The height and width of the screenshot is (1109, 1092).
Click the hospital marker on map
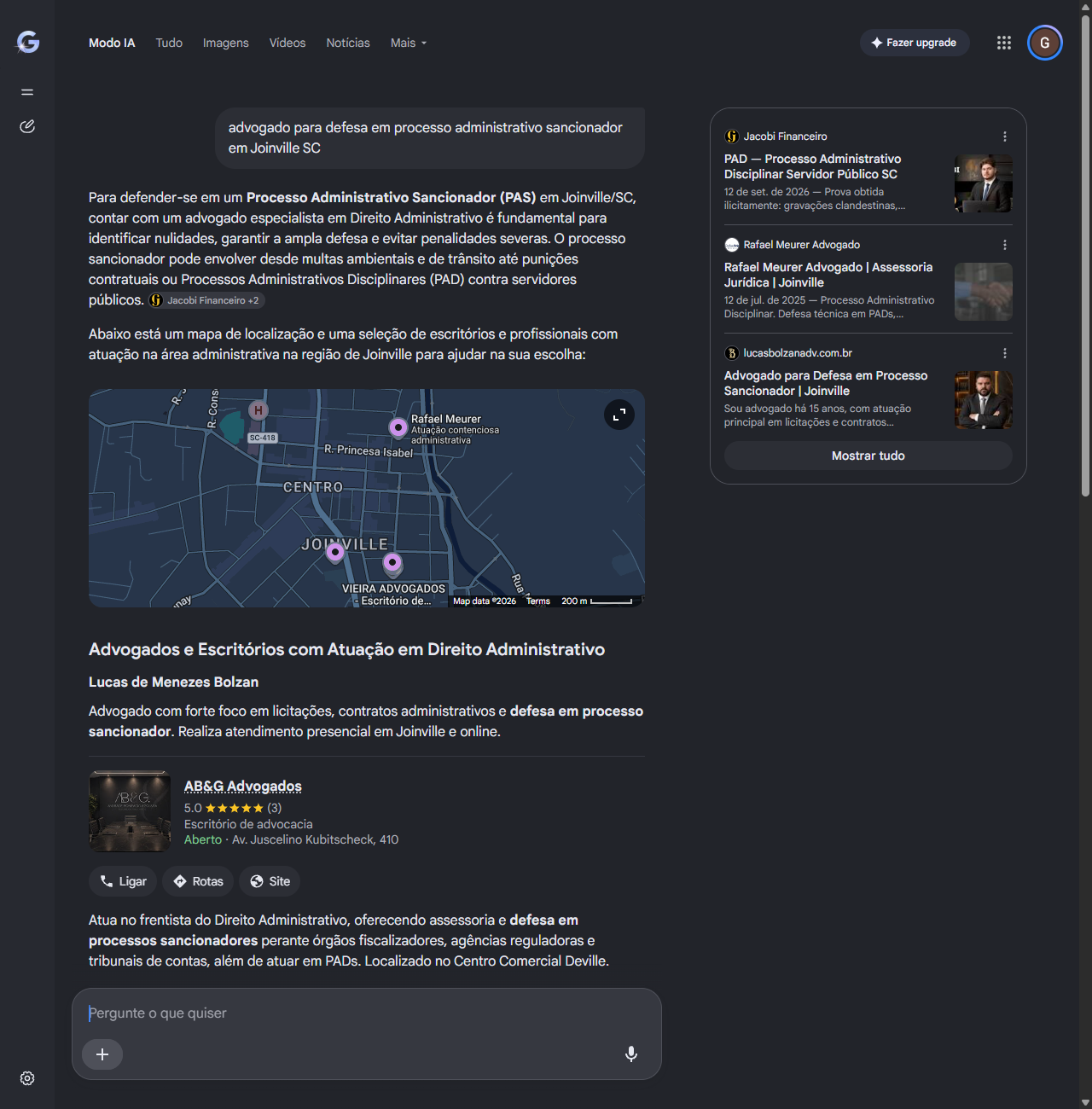point(258,410)
